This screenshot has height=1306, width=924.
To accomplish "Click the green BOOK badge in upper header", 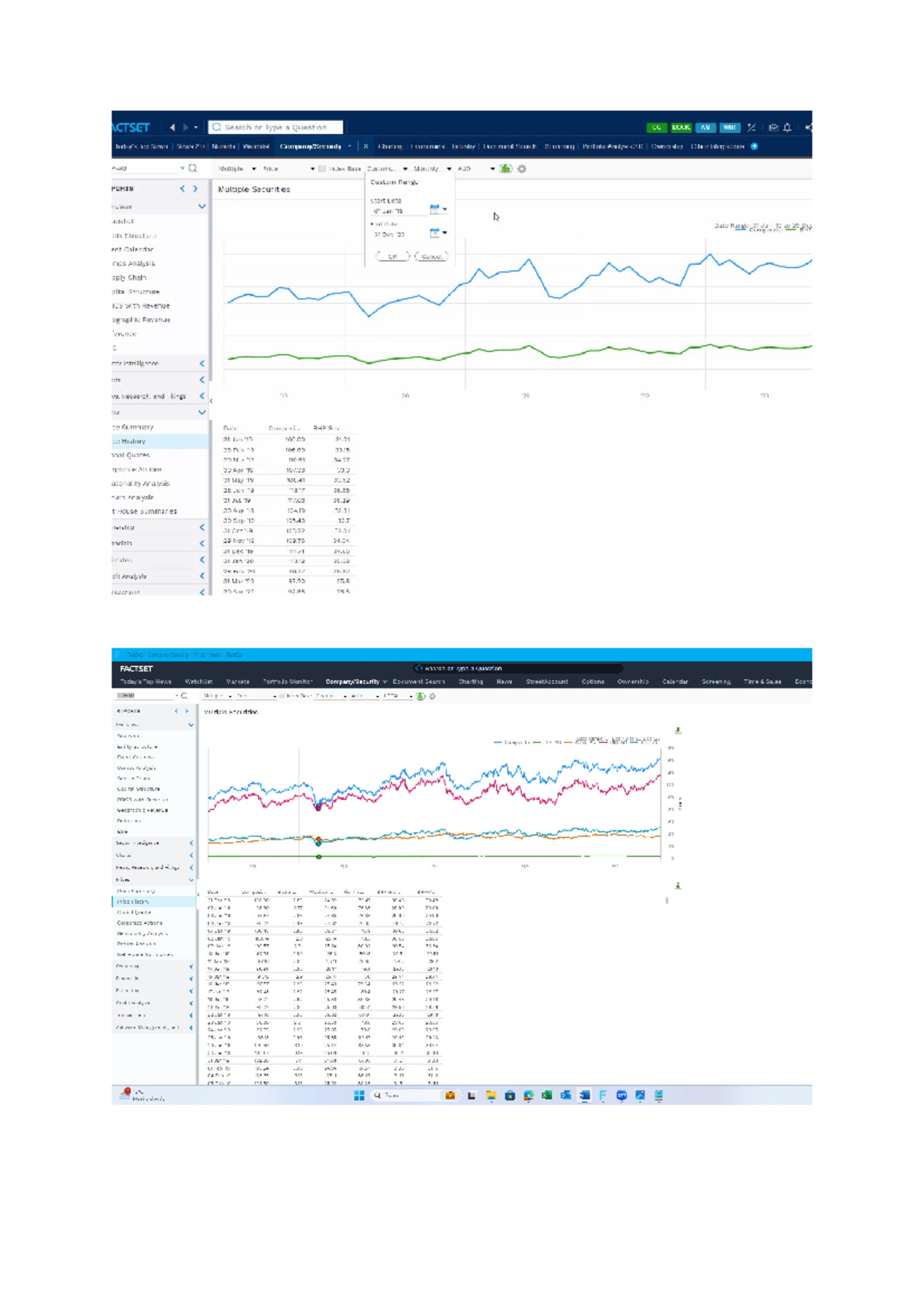I will (x=681, y=127).
